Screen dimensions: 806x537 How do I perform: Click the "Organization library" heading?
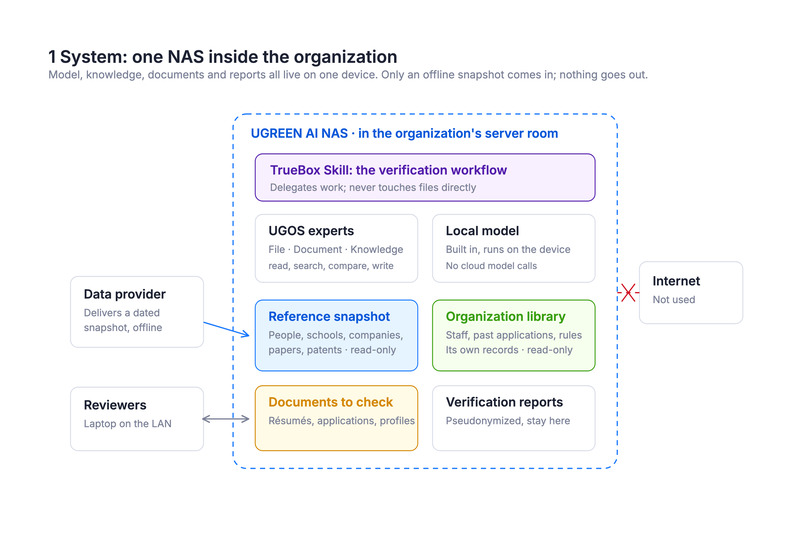[x=505, y=317]
